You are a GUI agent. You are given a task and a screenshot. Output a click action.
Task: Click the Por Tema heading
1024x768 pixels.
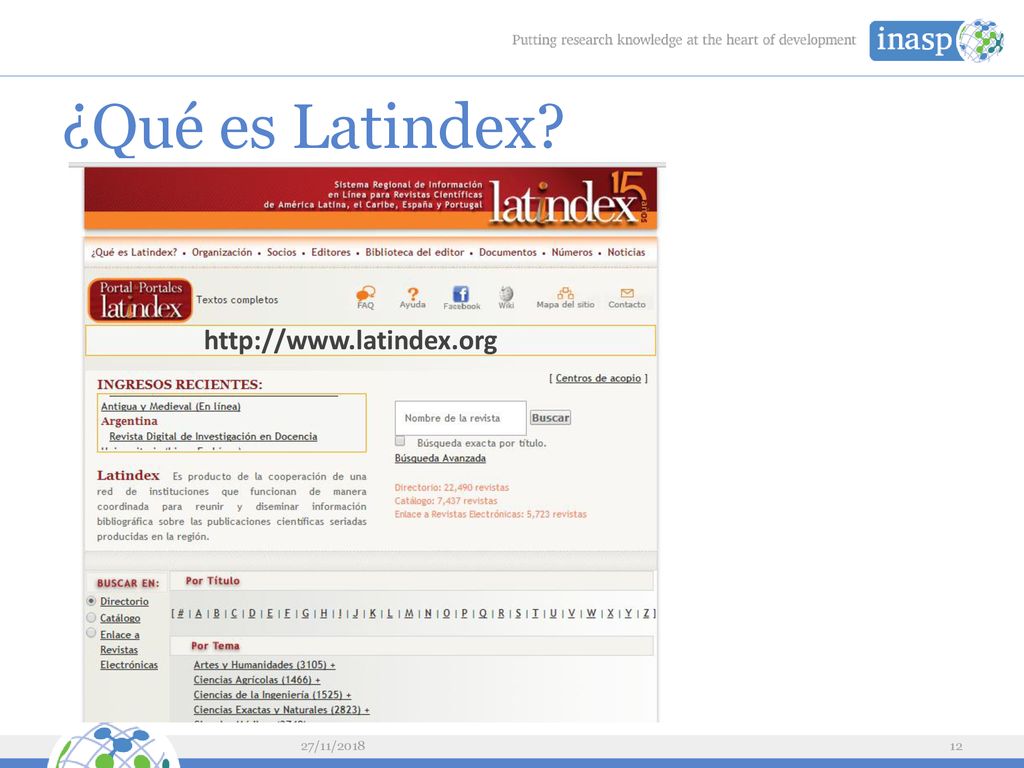[216, 646]
